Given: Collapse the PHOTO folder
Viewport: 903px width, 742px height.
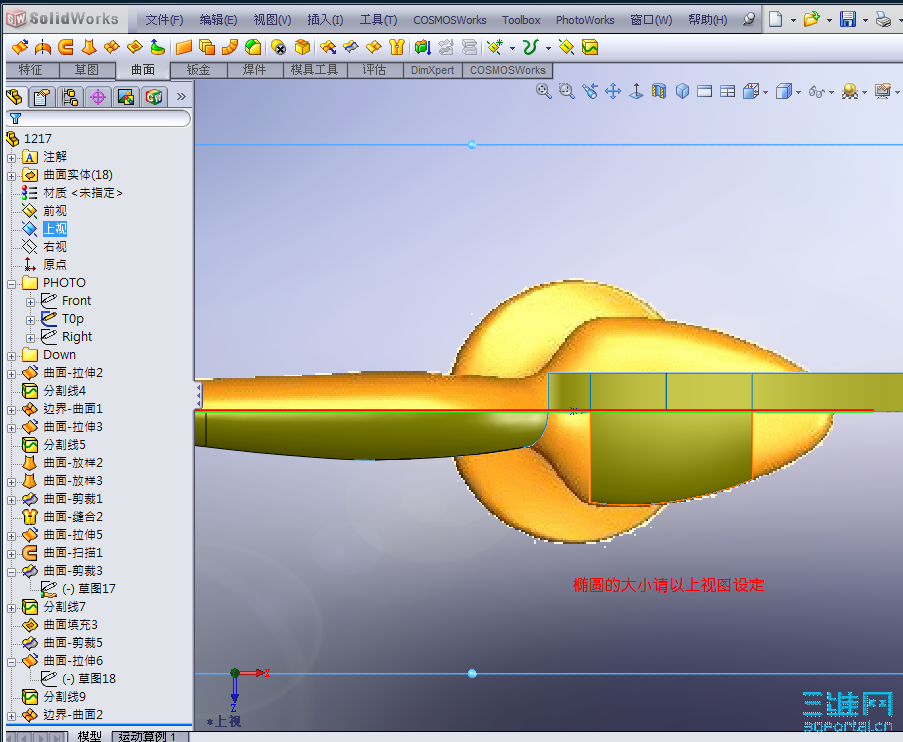Looking at the screenshot, I should 12,284.
